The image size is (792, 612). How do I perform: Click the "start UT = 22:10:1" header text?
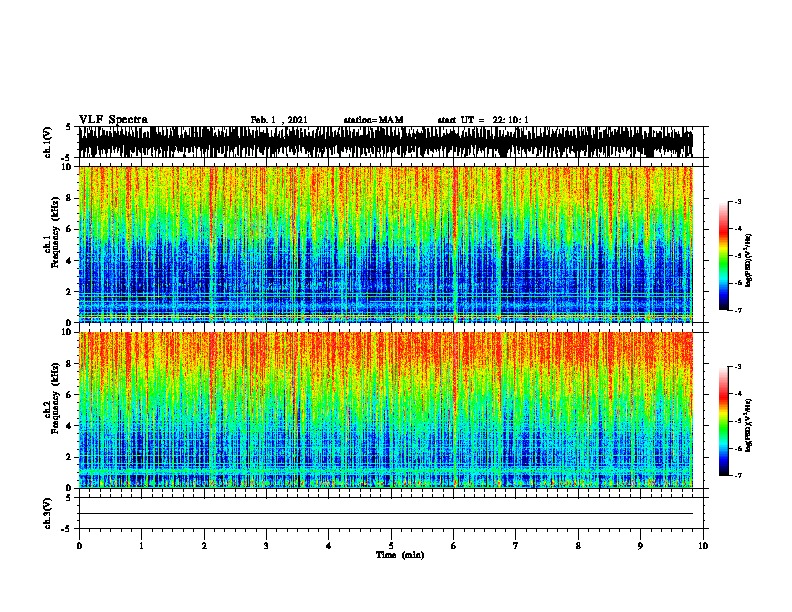point(483,120)
